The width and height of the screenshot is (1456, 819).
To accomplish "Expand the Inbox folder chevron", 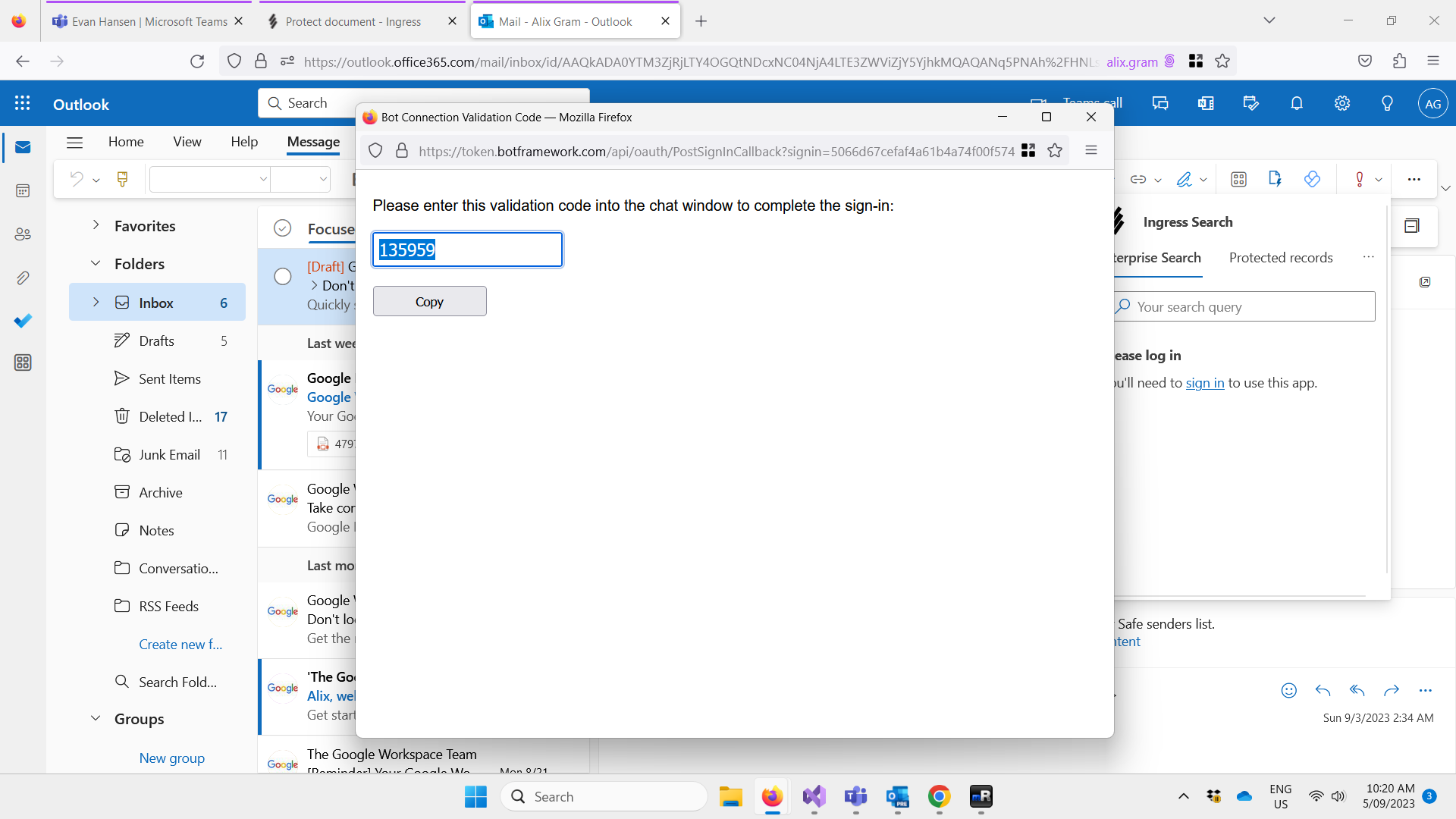I will [96, 302].
